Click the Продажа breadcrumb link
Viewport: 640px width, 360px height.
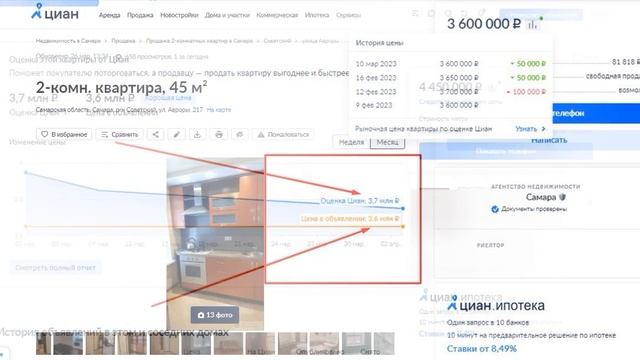(x=123, y=41)
